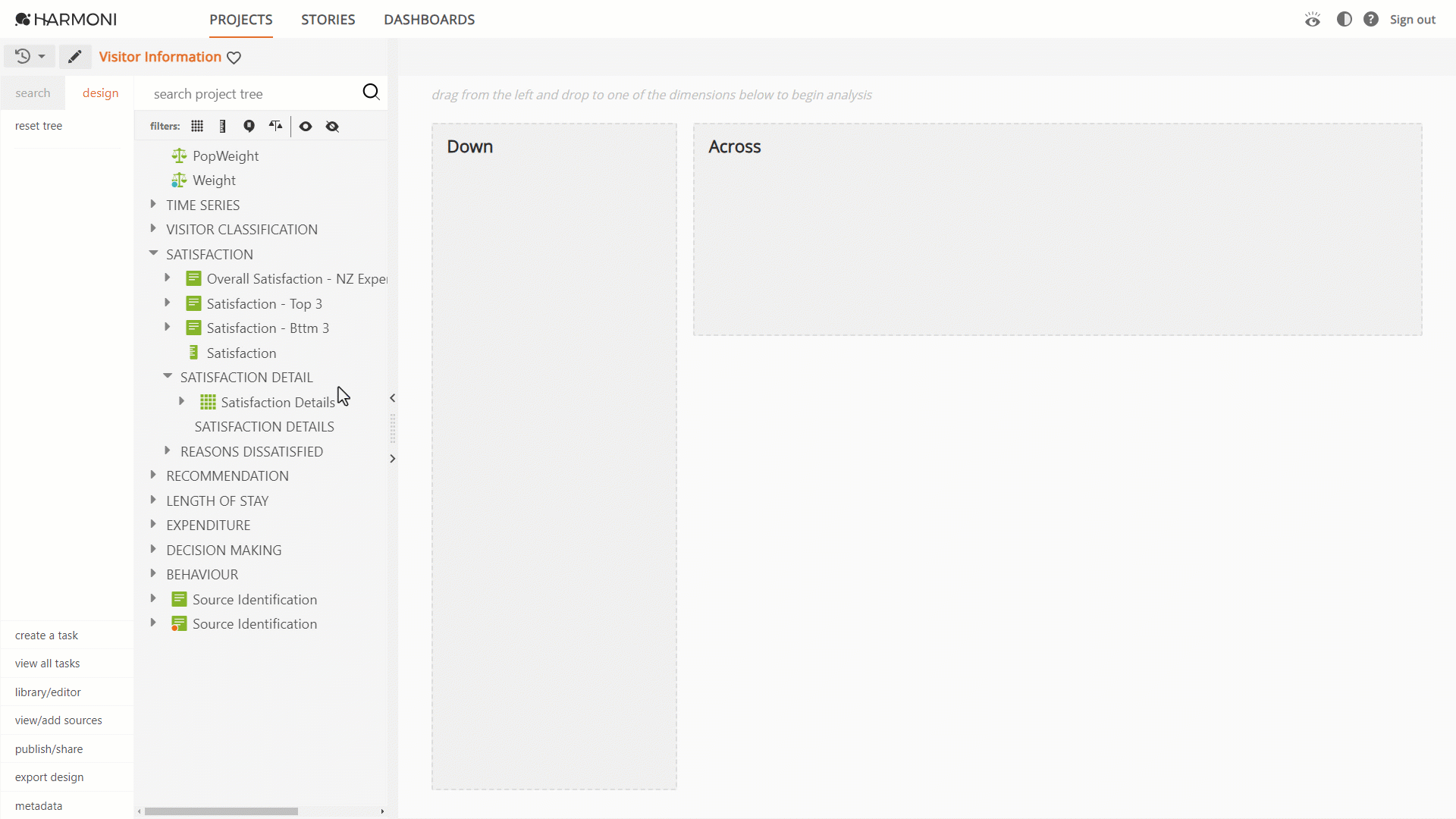Open the STORIES tab
The image size is (1456, 819).
pos(328,20)
